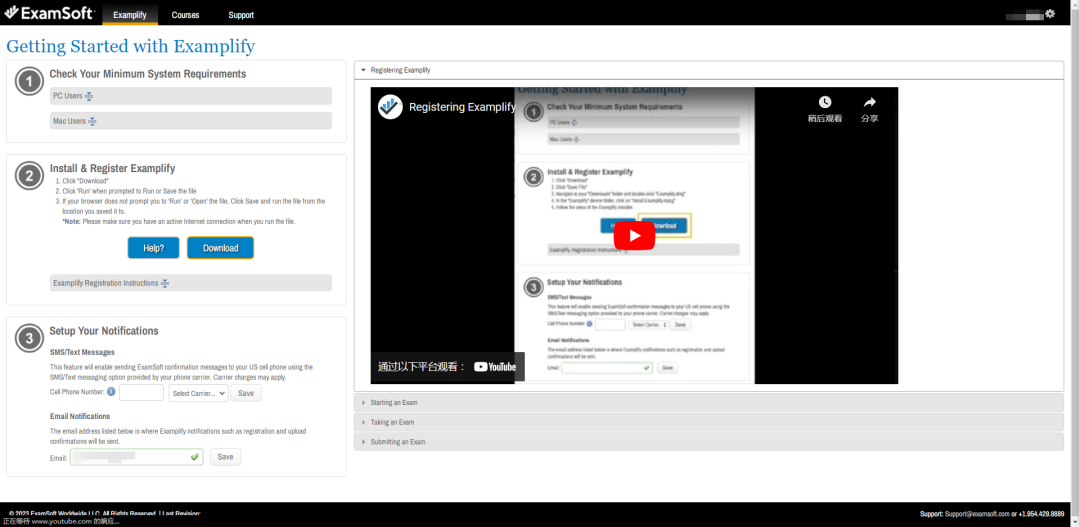Click expand icon beside Examplify Registration Instructions

tap(165, 283)
